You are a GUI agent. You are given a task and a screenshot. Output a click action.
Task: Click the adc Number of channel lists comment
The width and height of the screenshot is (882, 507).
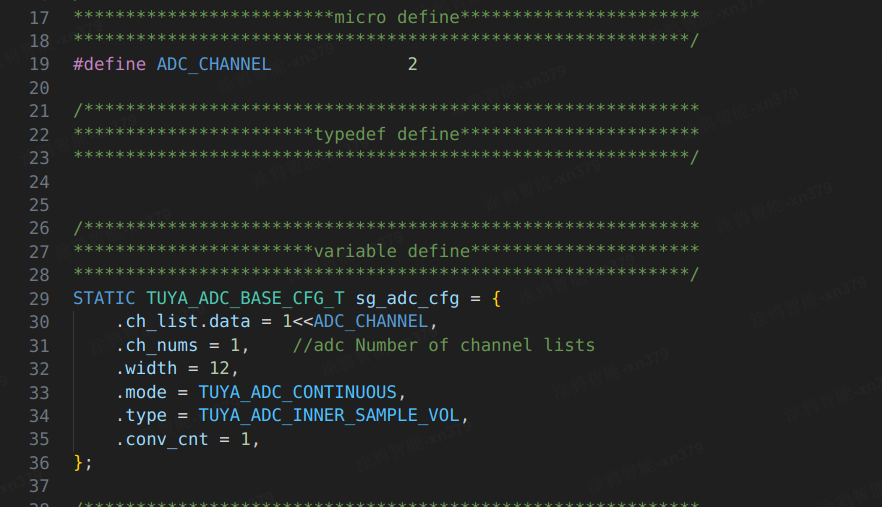pyautogui.click(x=444, y=345)
